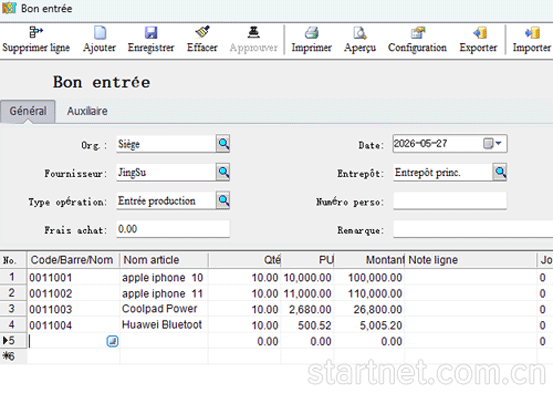The width and height of the screenshot is (553, 393).
Task: Open the Entrepôt lookup magnifier
Action: coord(500,172)
